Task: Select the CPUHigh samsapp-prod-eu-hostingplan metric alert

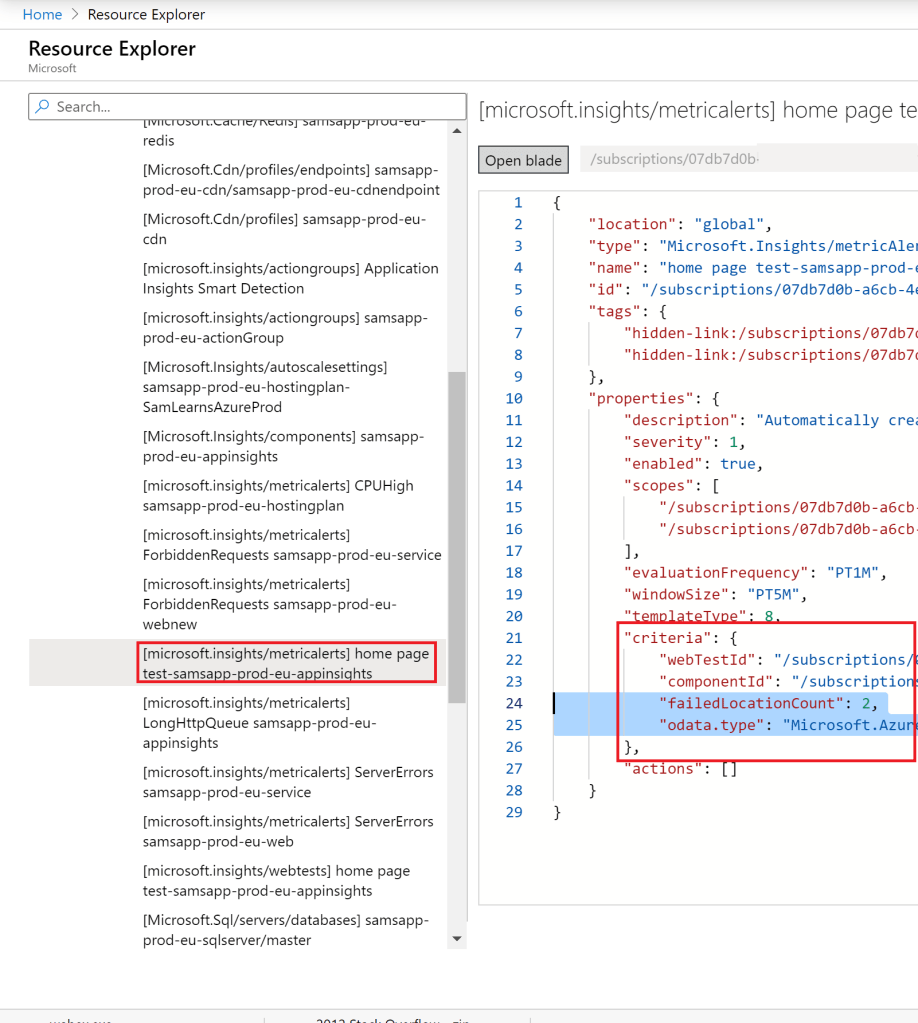Action: [278, 496]
